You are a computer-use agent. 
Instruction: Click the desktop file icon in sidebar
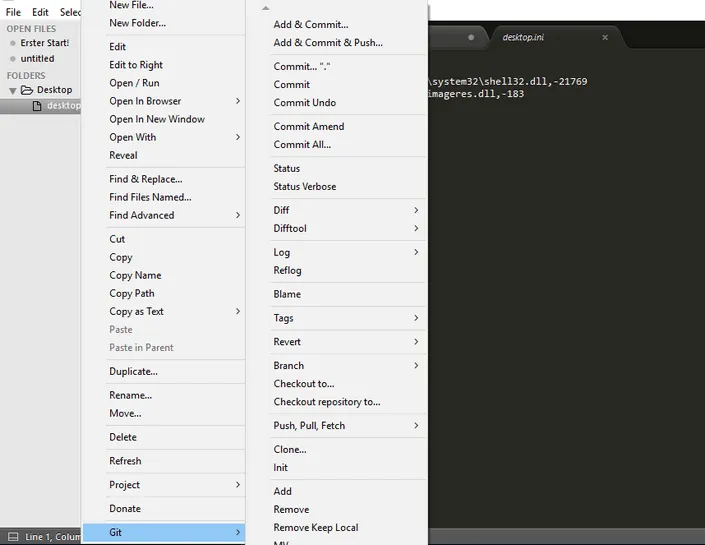37,106
